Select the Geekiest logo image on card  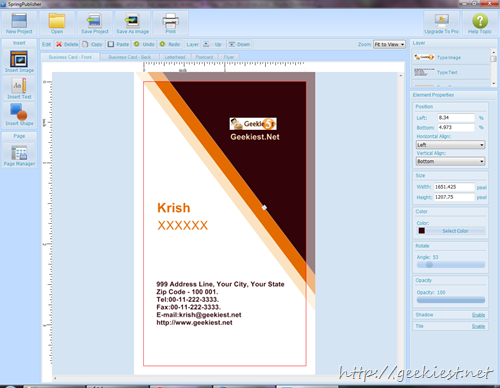[253, 124]
